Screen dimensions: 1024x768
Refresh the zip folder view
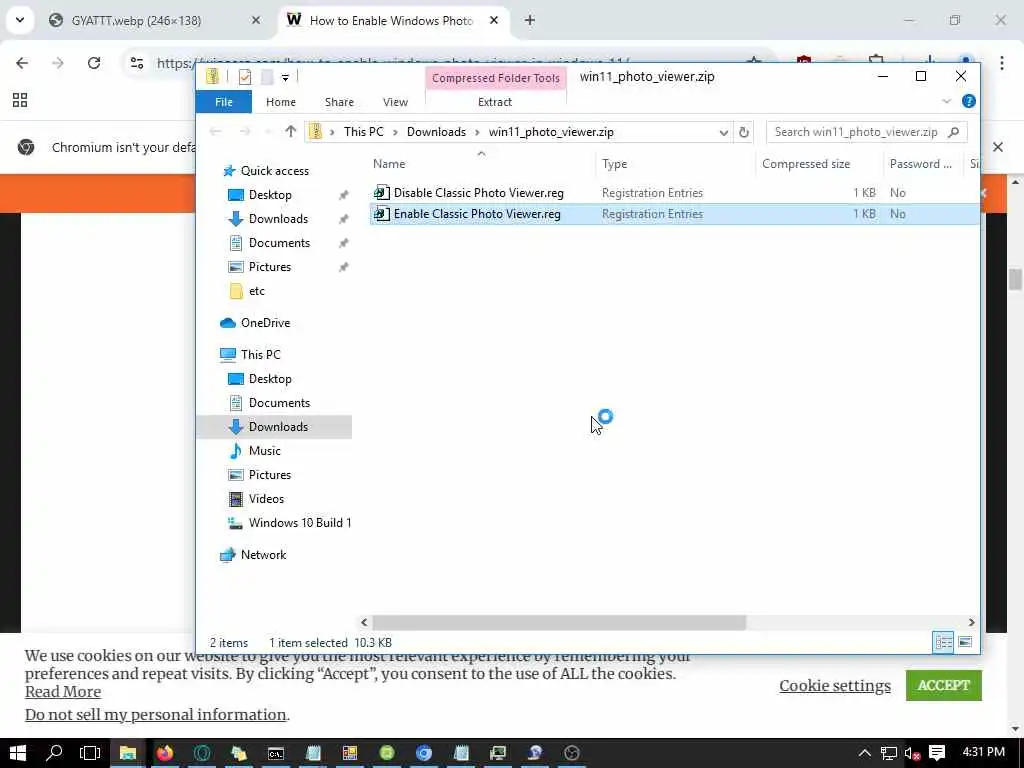tap(743, 133)
